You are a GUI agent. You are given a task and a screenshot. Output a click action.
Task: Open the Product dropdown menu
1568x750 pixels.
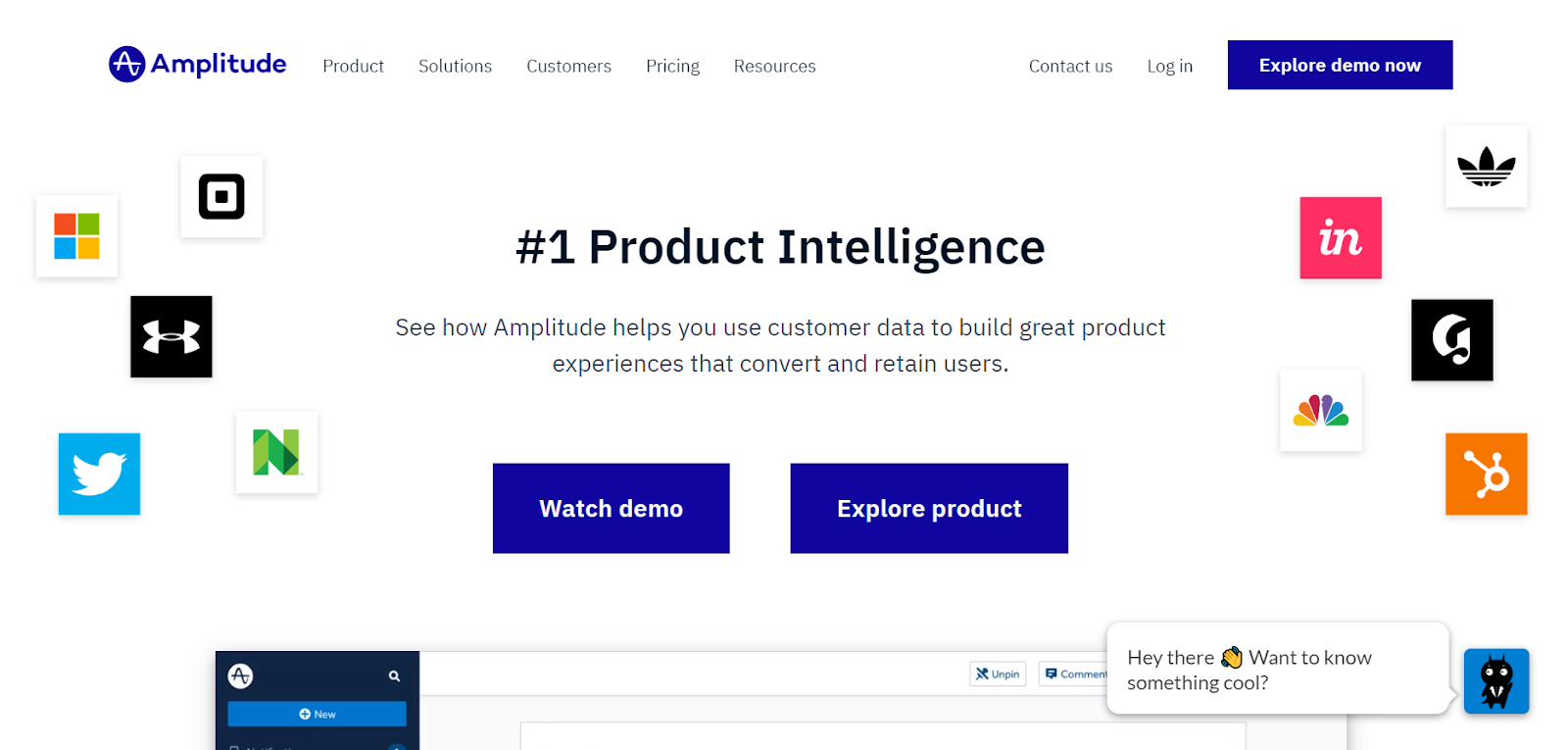click(x=353, y=66)
